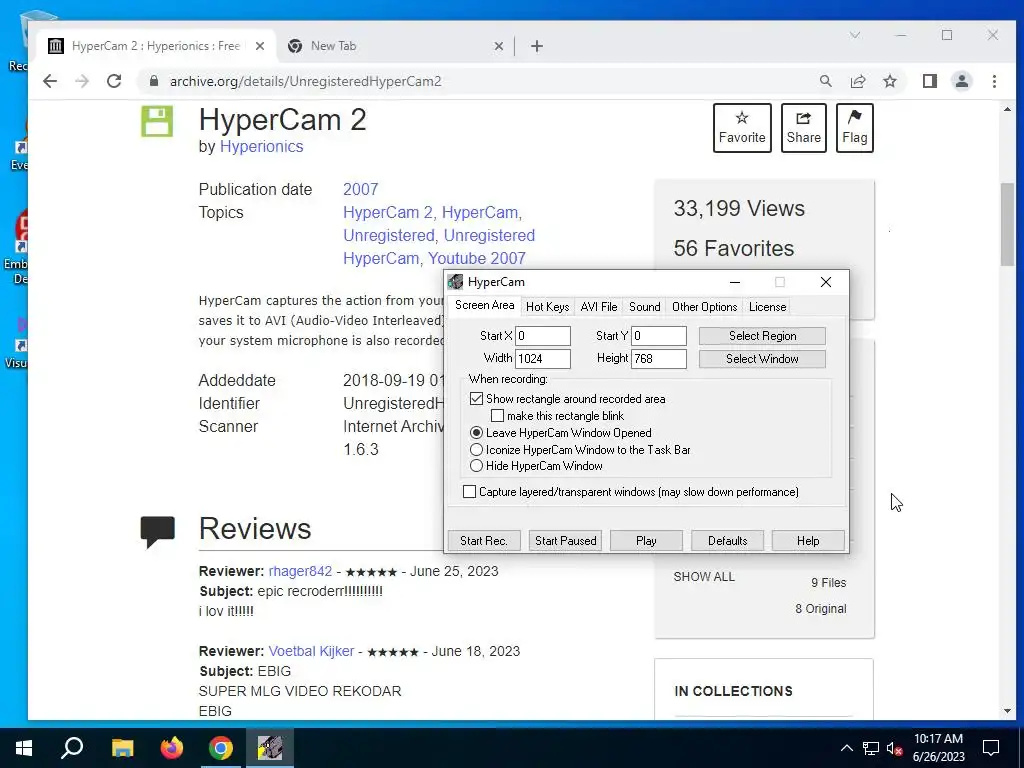Viewport: 1024px width, 768px height.
Task: Open the Hyperionics author link
Action: (x=261, y=146)
